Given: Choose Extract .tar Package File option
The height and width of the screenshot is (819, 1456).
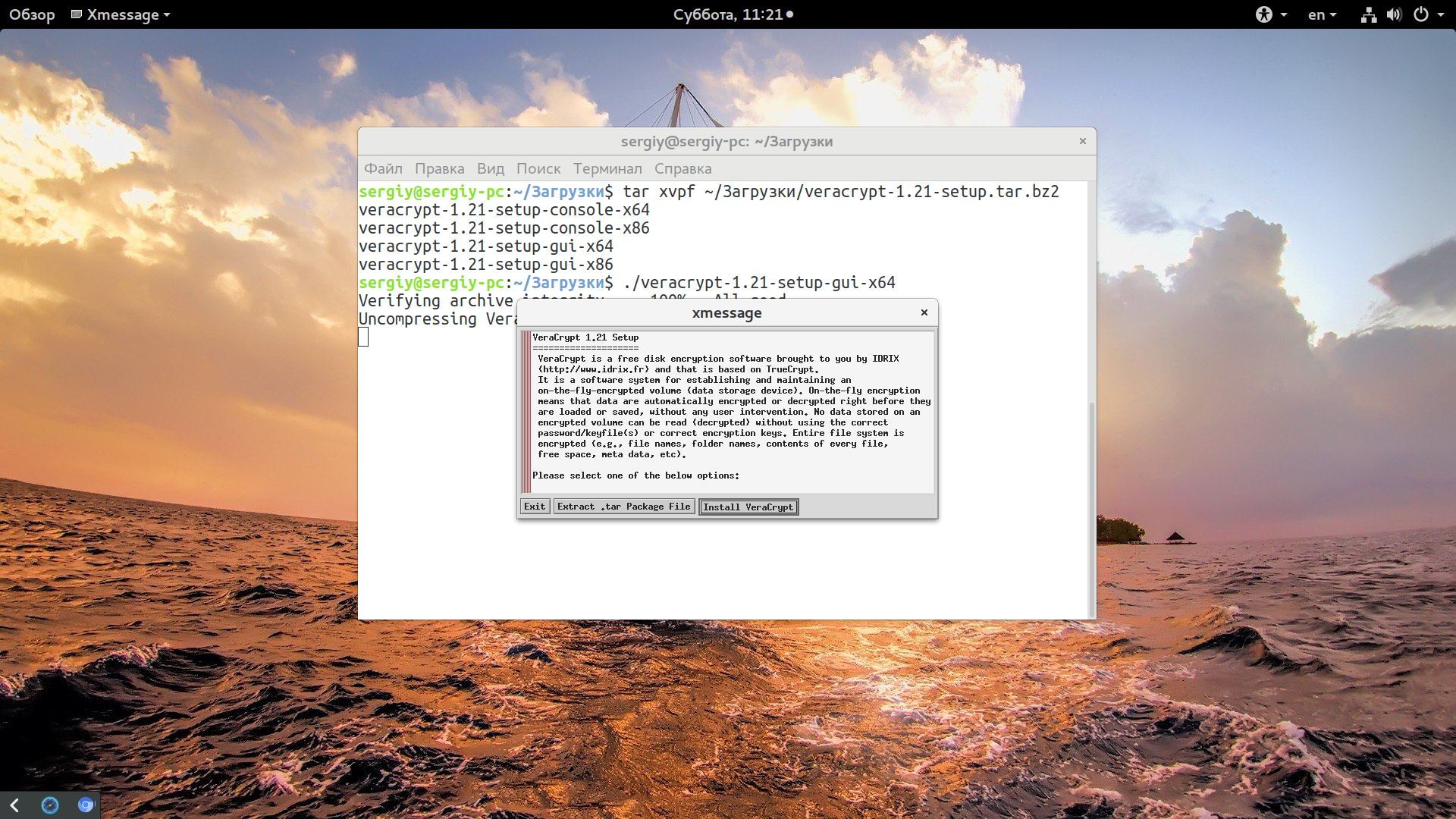Looking at the screenshot, I should pos(623,507).
